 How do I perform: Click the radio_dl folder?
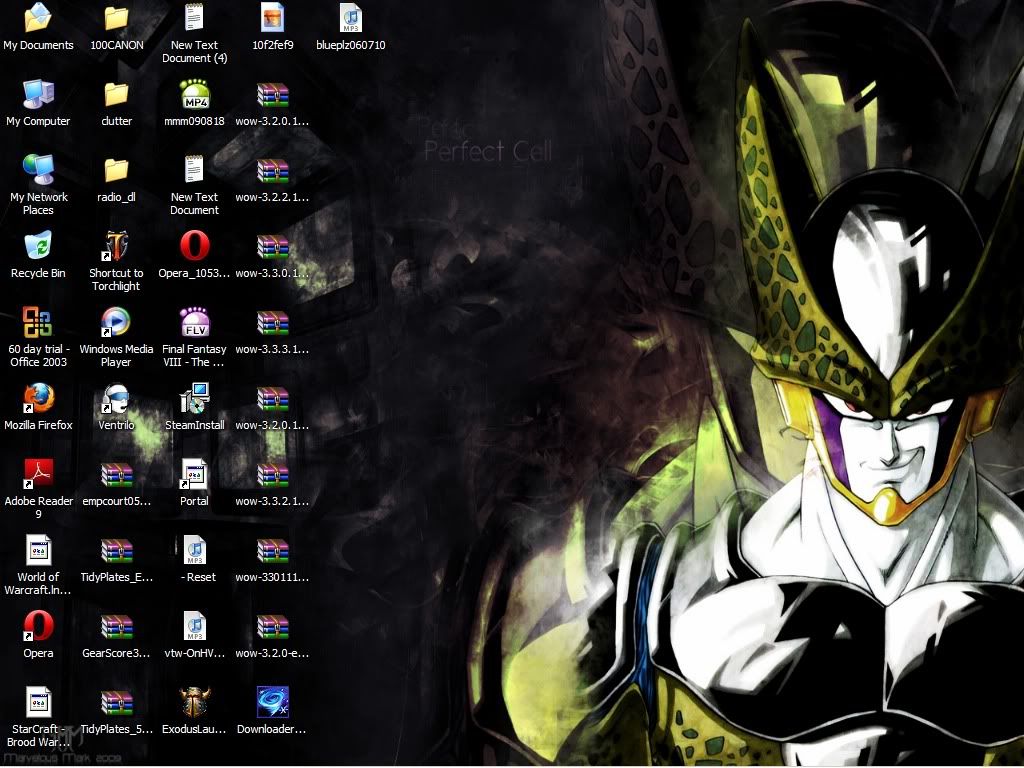click(116, 170)
